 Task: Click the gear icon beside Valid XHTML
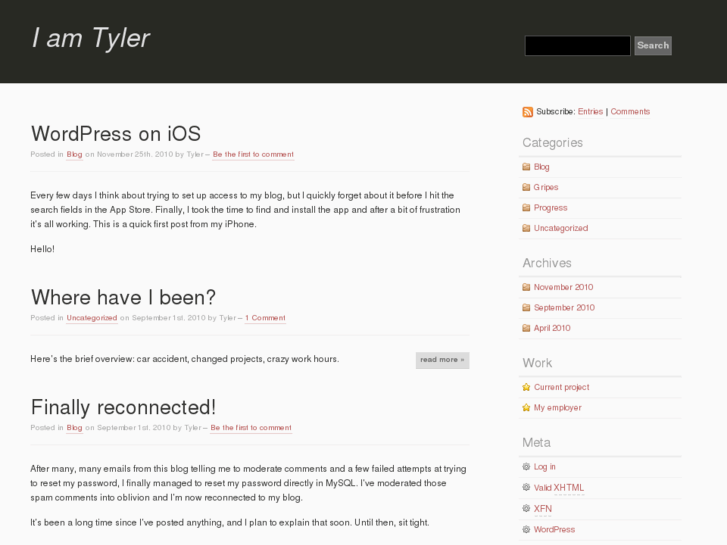click(x=526, y=487)
